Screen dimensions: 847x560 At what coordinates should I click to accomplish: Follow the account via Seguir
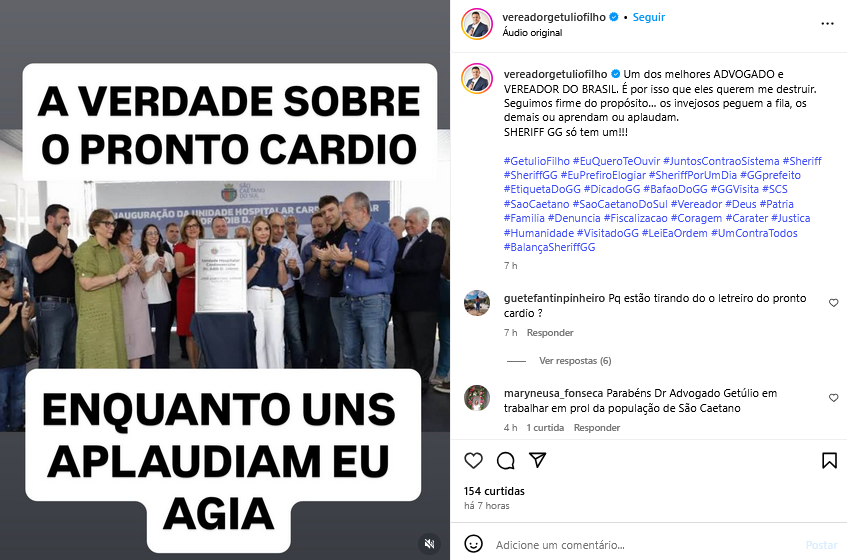click(648, 17)
